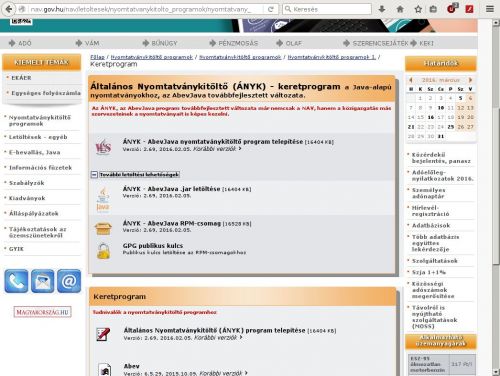
Task: Open downloads via the down-arrow toolbar icon
Action: coord(382,9)
